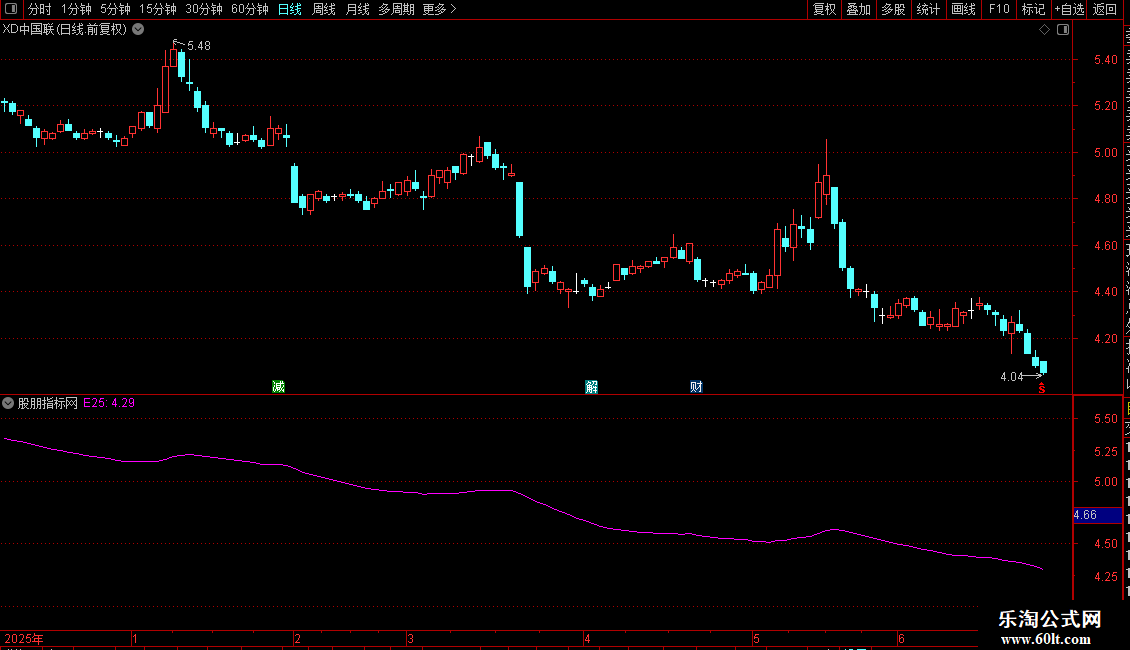Switch to the 日线 daily chart
The height and width of the screenshot is (650, 1130).
pyautogui.click(x=290, y=9)
